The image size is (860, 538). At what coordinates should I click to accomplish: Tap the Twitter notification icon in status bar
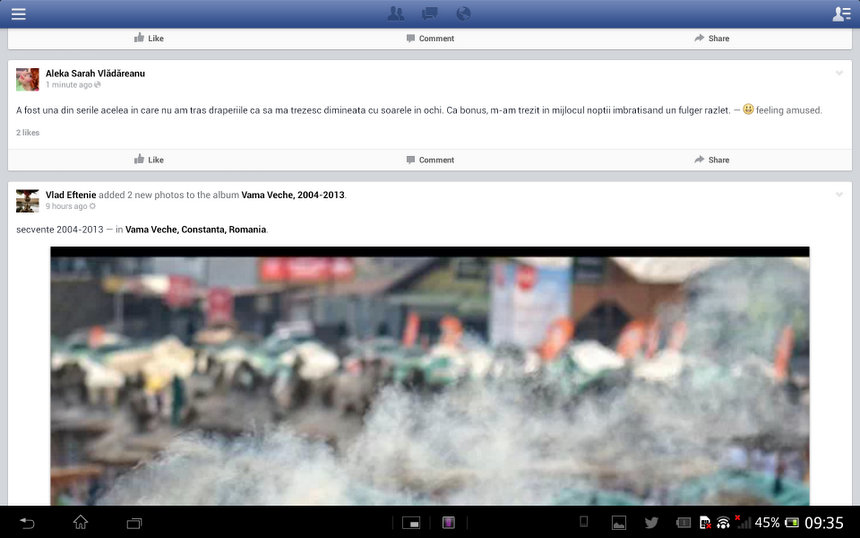(651, 522)
